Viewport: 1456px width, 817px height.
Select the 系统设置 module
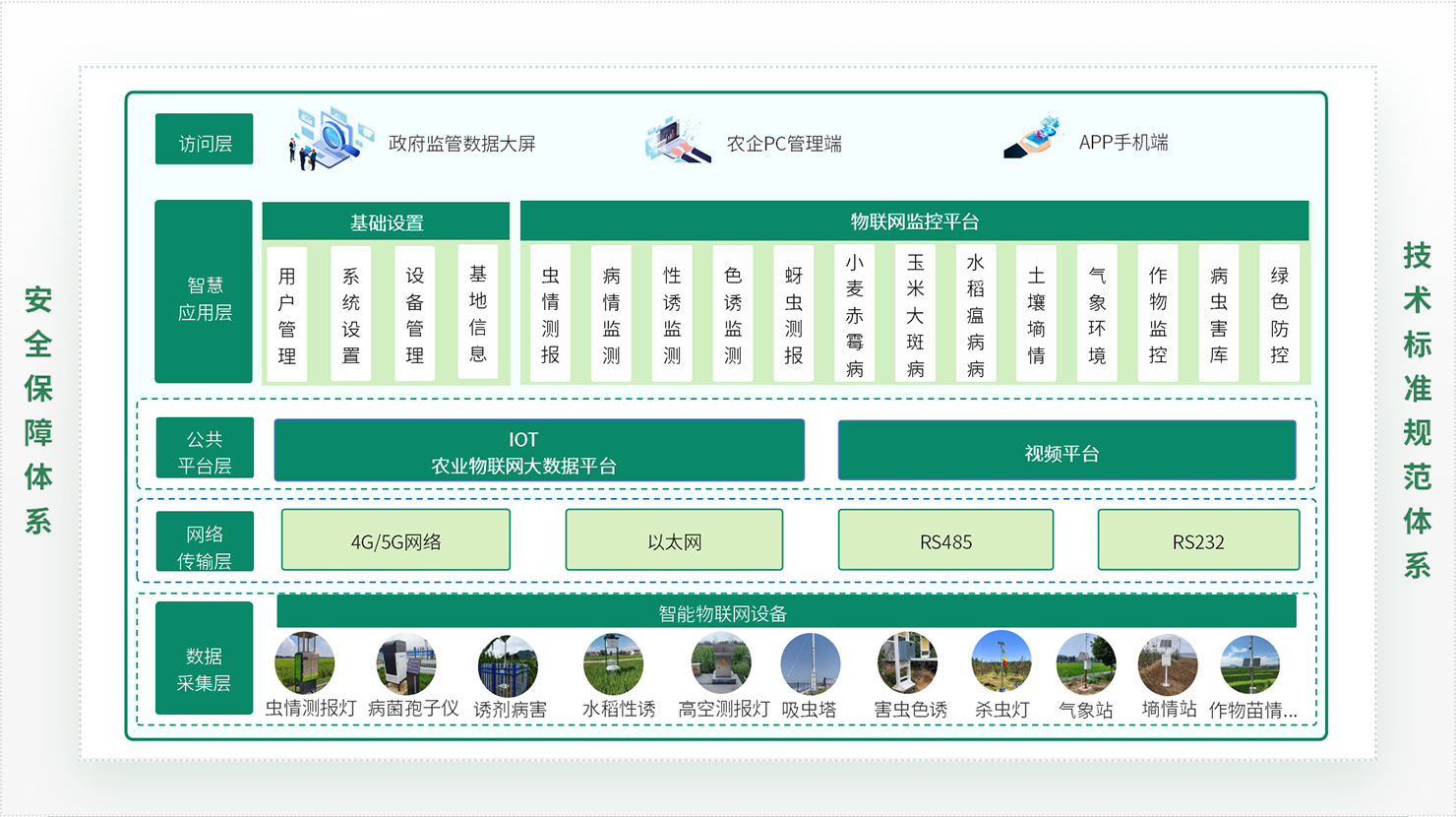tap(351, 314)
